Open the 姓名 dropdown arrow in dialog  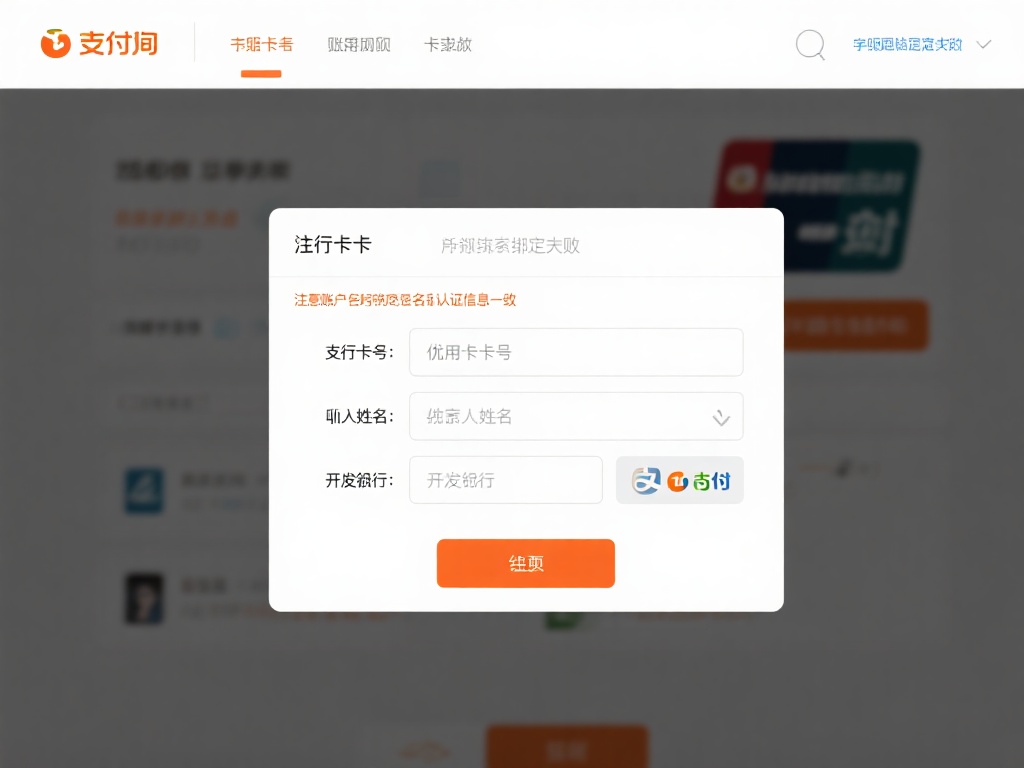coord(721,417)
